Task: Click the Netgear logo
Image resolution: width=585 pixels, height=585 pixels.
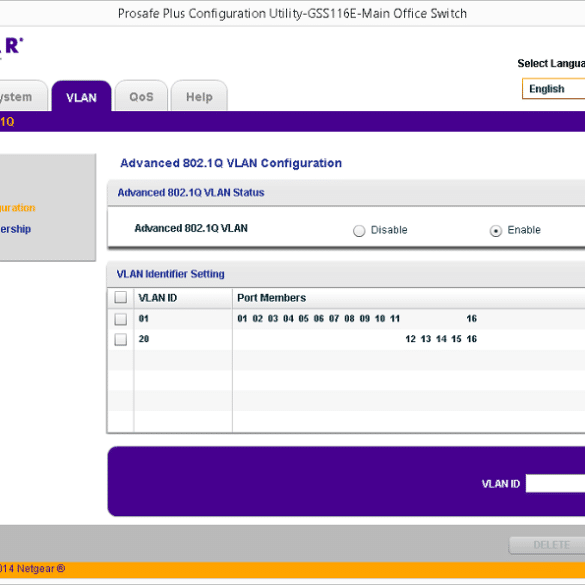Action: click(x=12, y=47)
